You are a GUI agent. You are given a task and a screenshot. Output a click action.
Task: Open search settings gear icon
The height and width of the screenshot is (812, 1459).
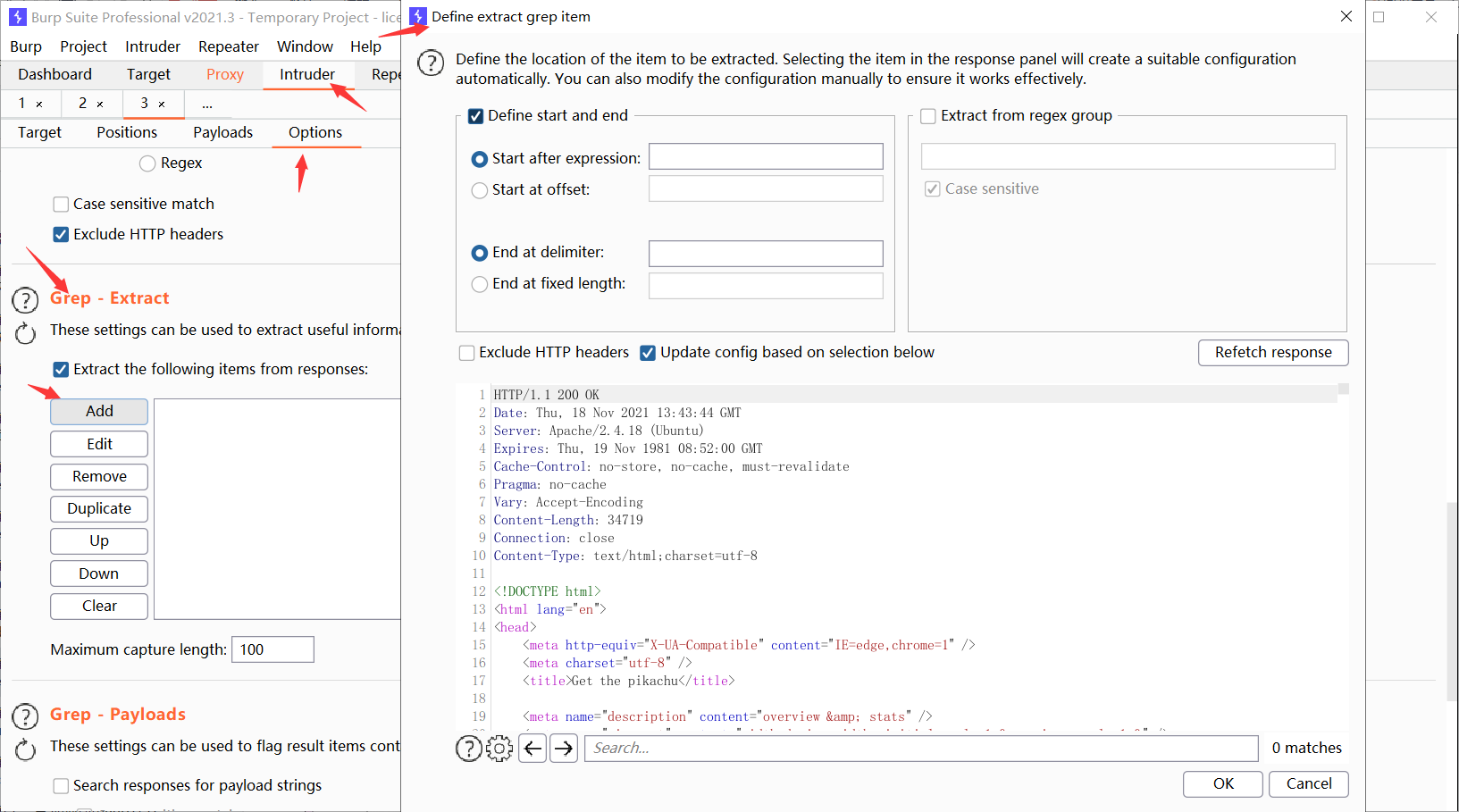pos(499,749)
